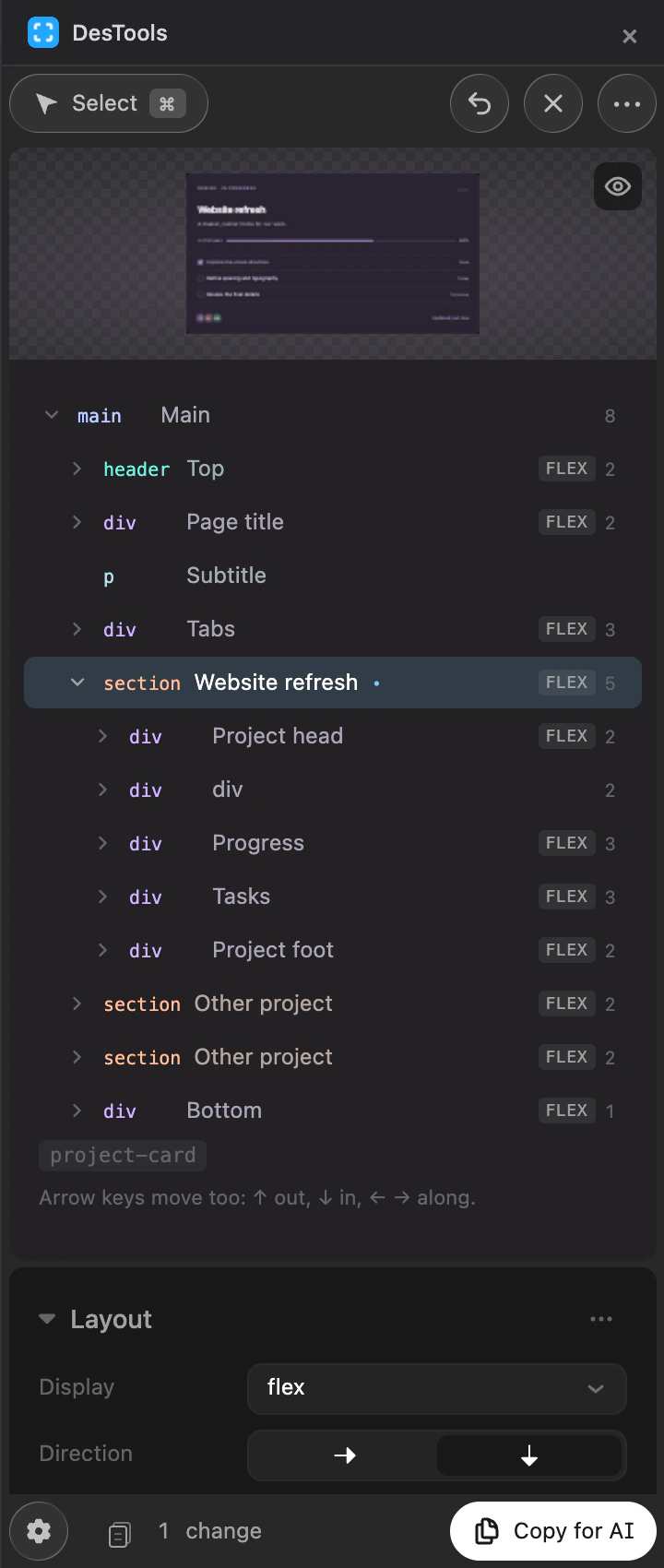Select the p Subtitle row
Viewport: 664px width, 1568px height.
pos(332,576)
